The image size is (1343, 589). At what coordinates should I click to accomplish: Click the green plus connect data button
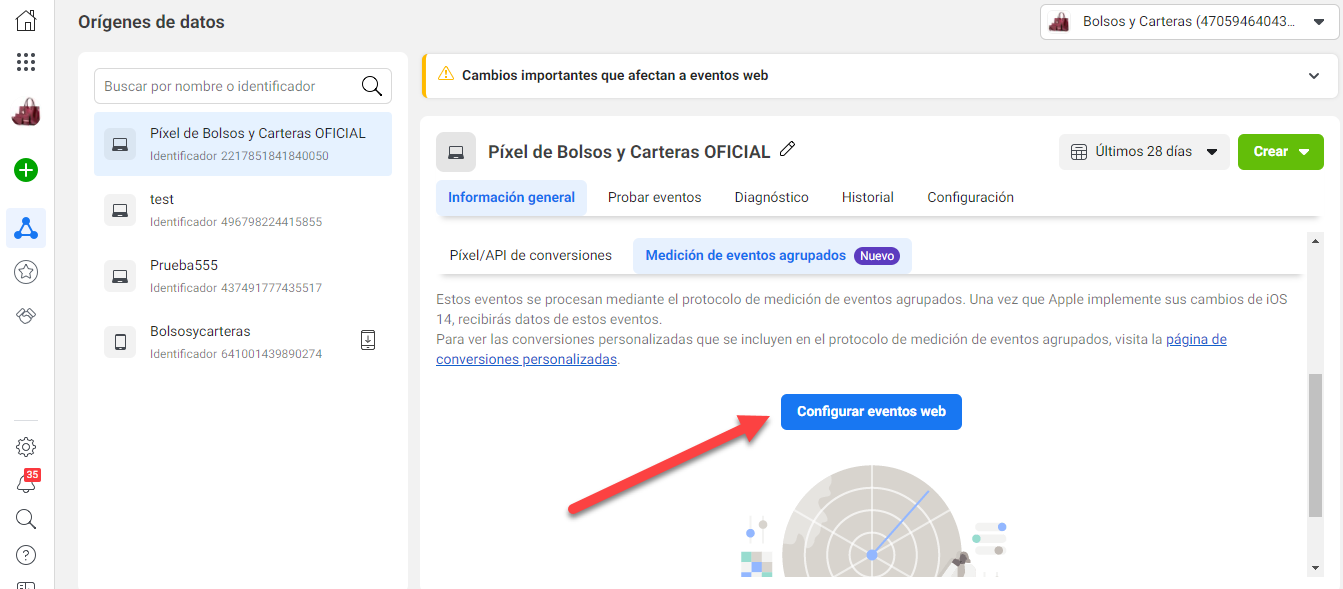(x=26, y=170)
